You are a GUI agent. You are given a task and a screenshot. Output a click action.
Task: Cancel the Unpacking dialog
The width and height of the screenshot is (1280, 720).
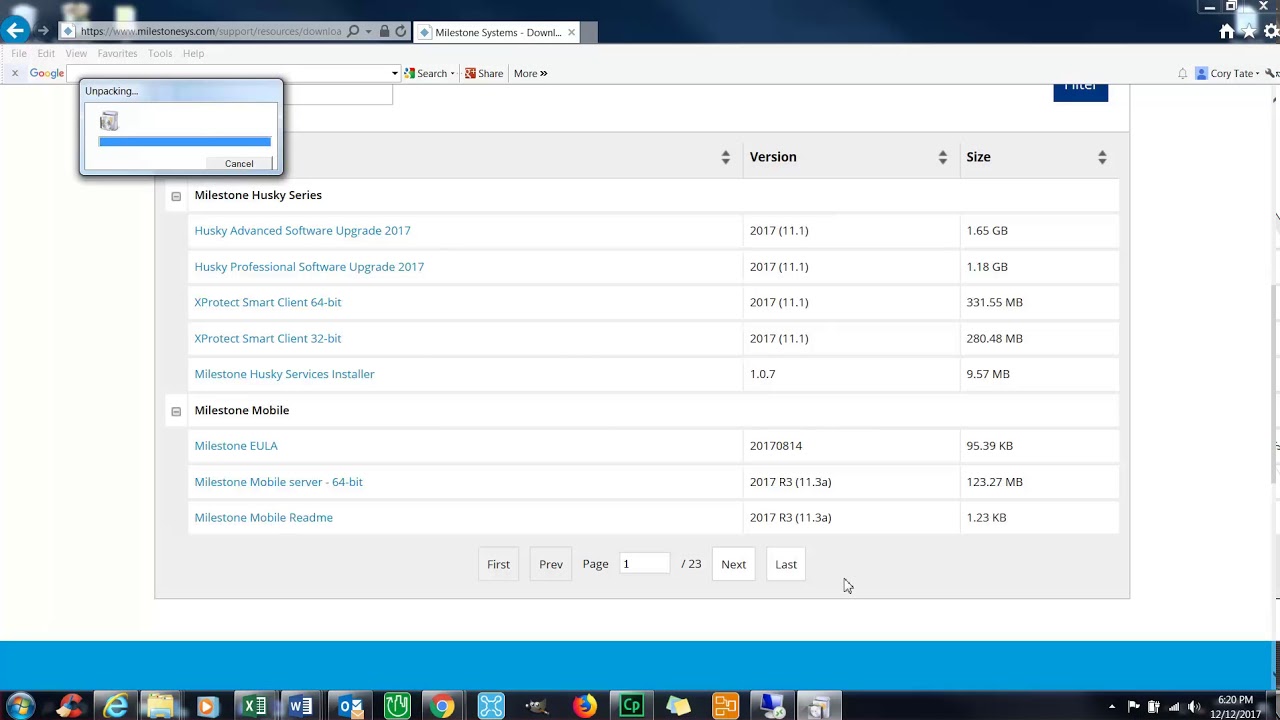point(239,164)
